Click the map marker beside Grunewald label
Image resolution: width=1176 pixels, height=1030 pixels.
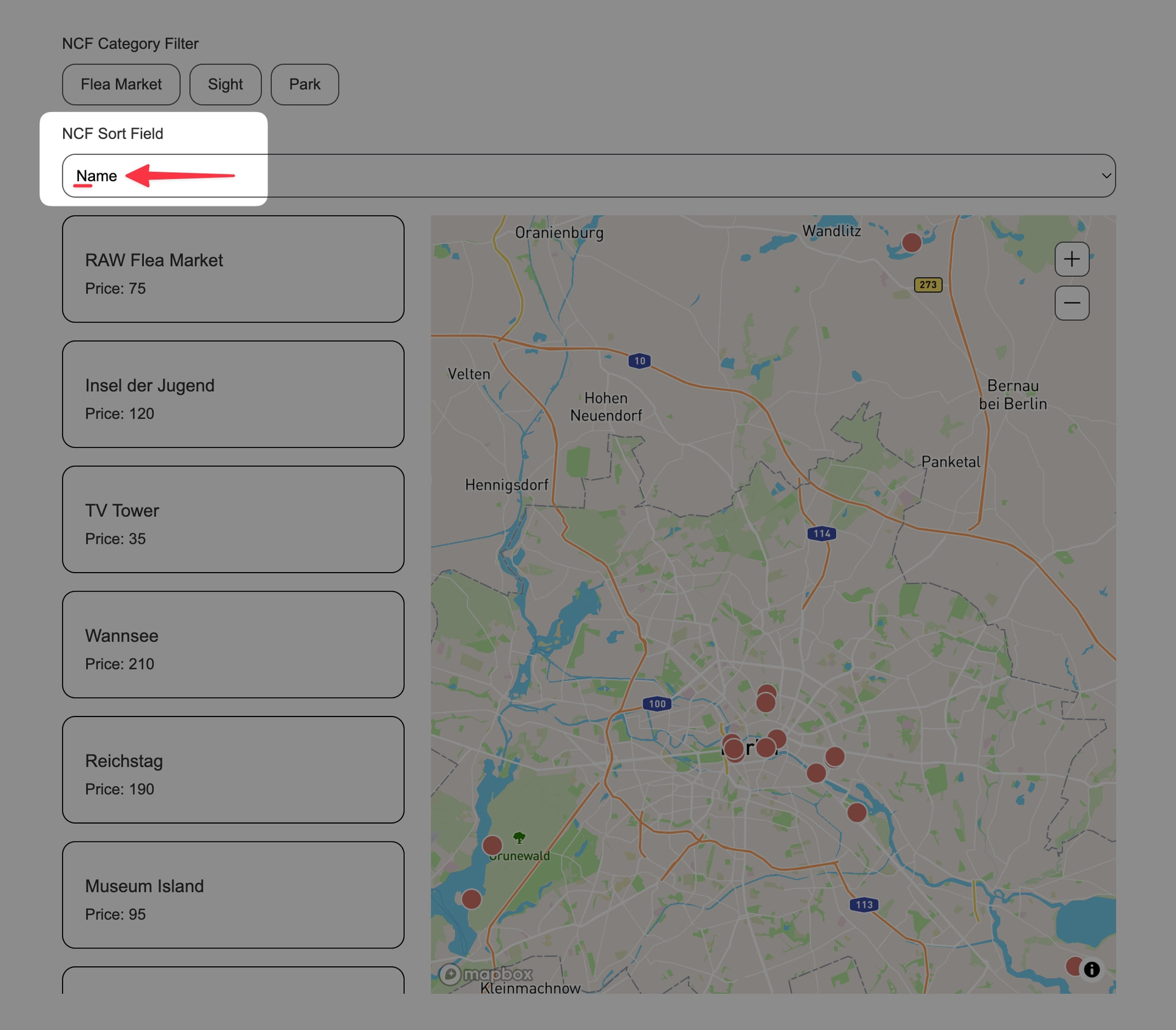coord(492,846)
